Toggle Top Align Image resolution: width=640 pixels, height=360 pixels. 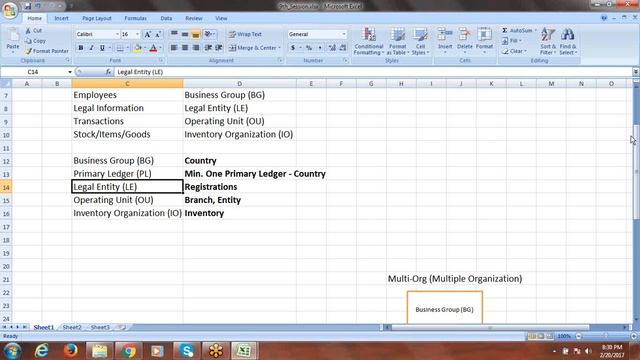pyautogui.click(x=174, y=34)
